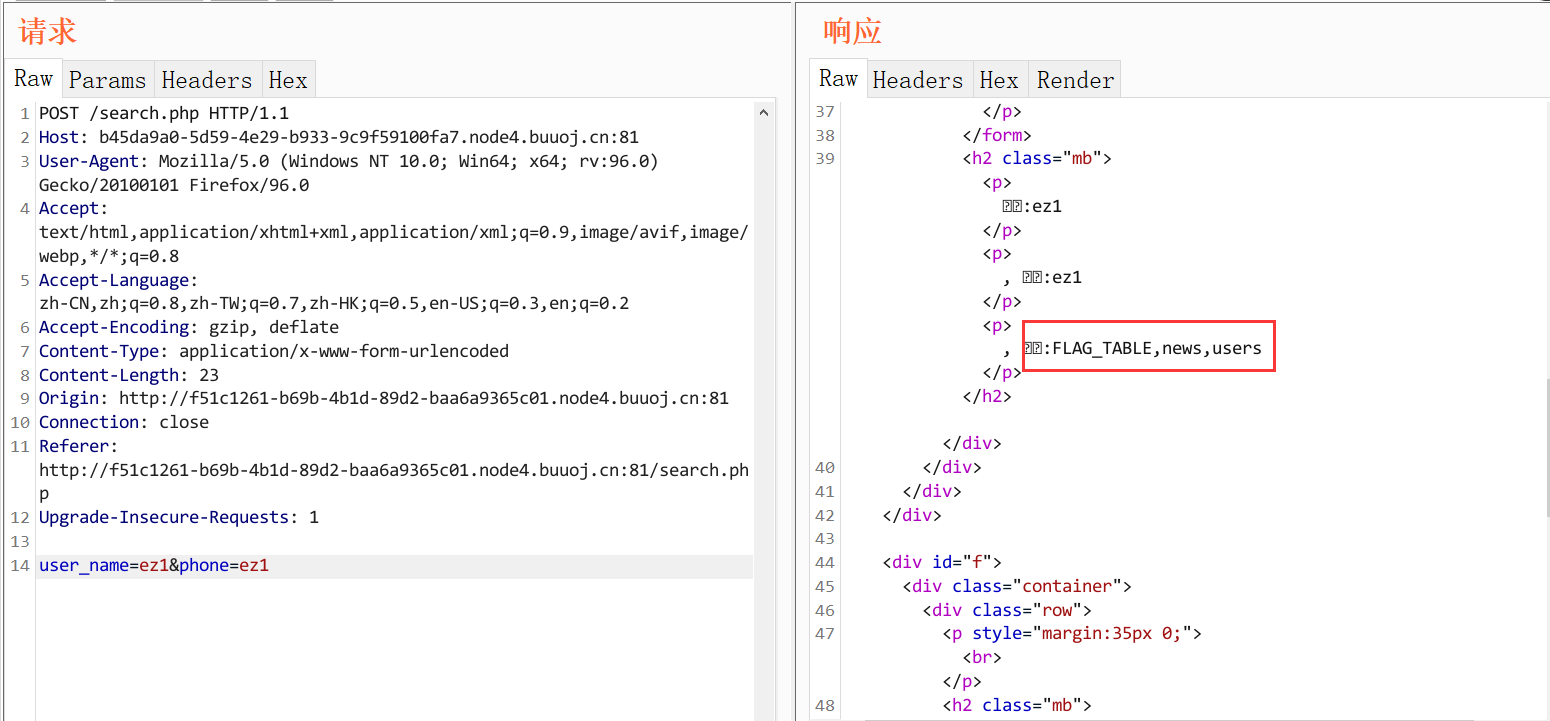
Task: Click the <div class="container"> line
Action: (1017, 586)
